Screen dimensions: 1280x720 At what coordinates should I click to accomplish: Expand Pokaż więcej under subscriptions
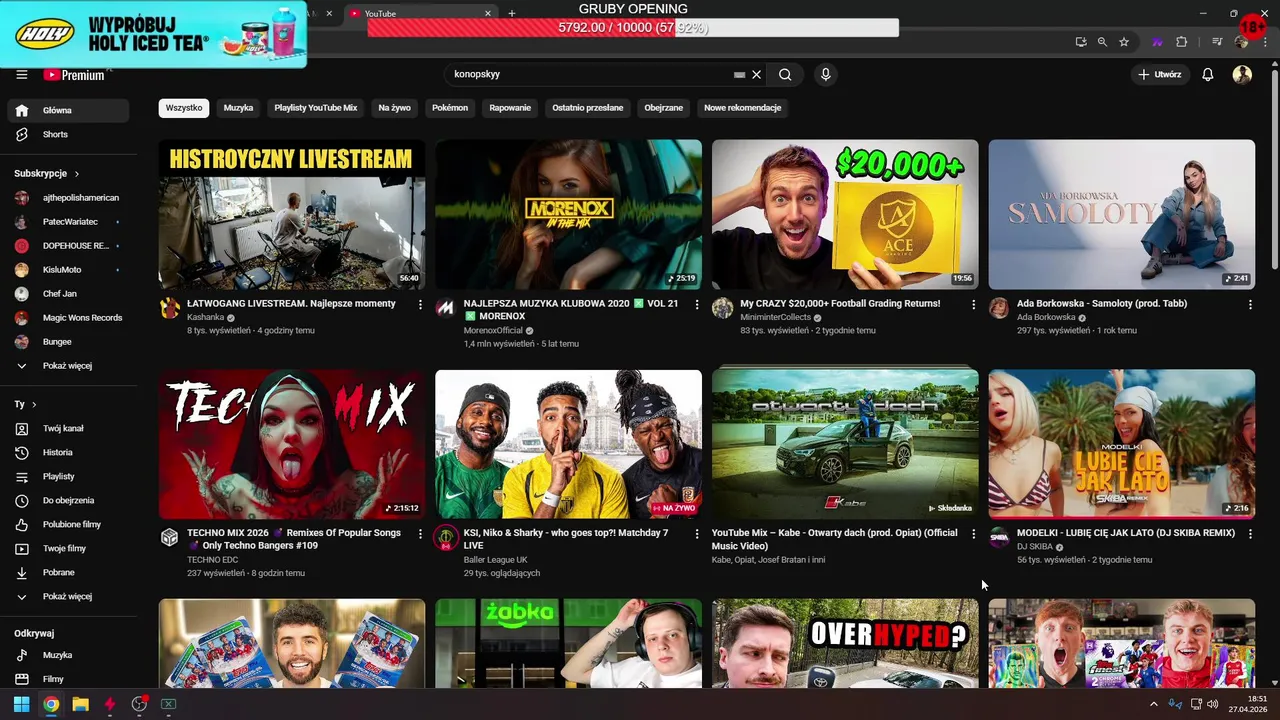tap(68, 366)
